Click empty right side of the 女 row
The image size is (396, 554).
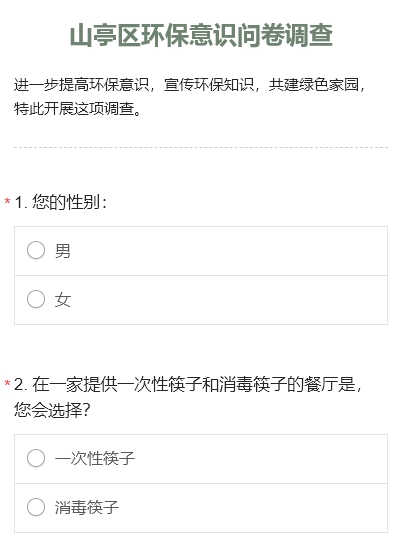click(x=230, y=300)
